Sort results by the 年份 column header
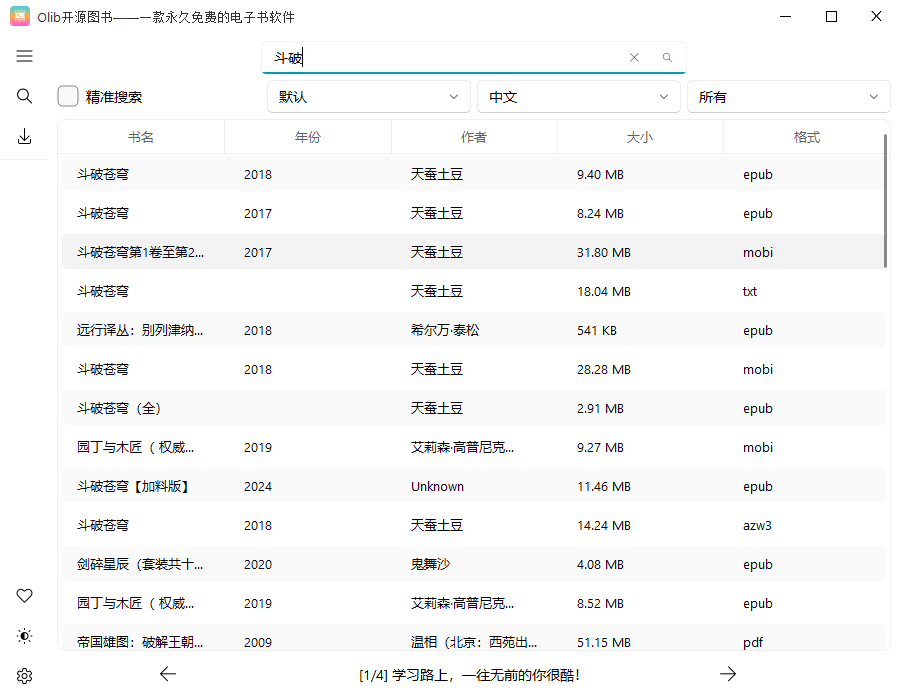This screenshot has width=900, height=700. click(307, 136)
